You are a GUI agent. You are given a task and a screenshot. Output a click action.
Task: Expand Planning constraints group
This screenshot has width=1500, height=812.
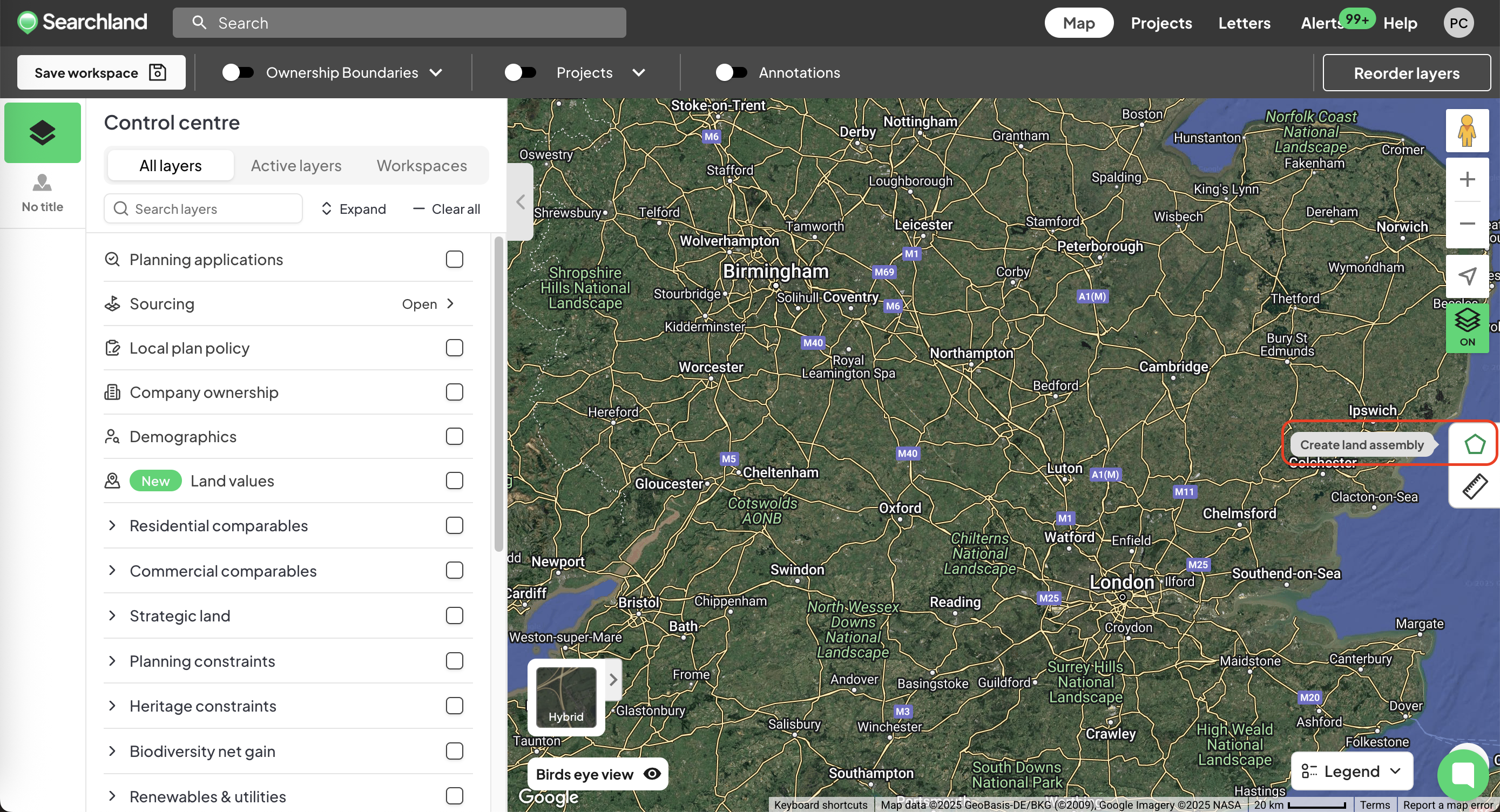coord(112,661)
